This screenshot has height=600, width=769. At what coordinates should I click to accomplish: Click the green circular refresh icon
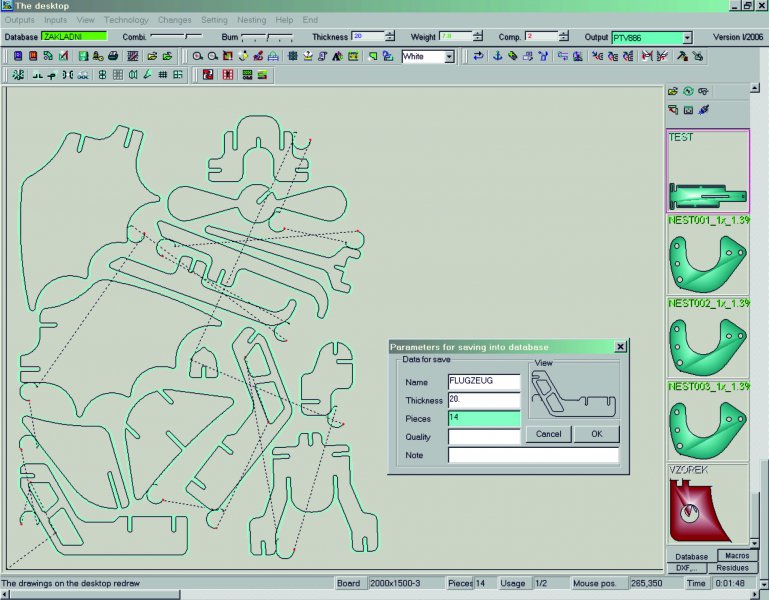point(688,91)
